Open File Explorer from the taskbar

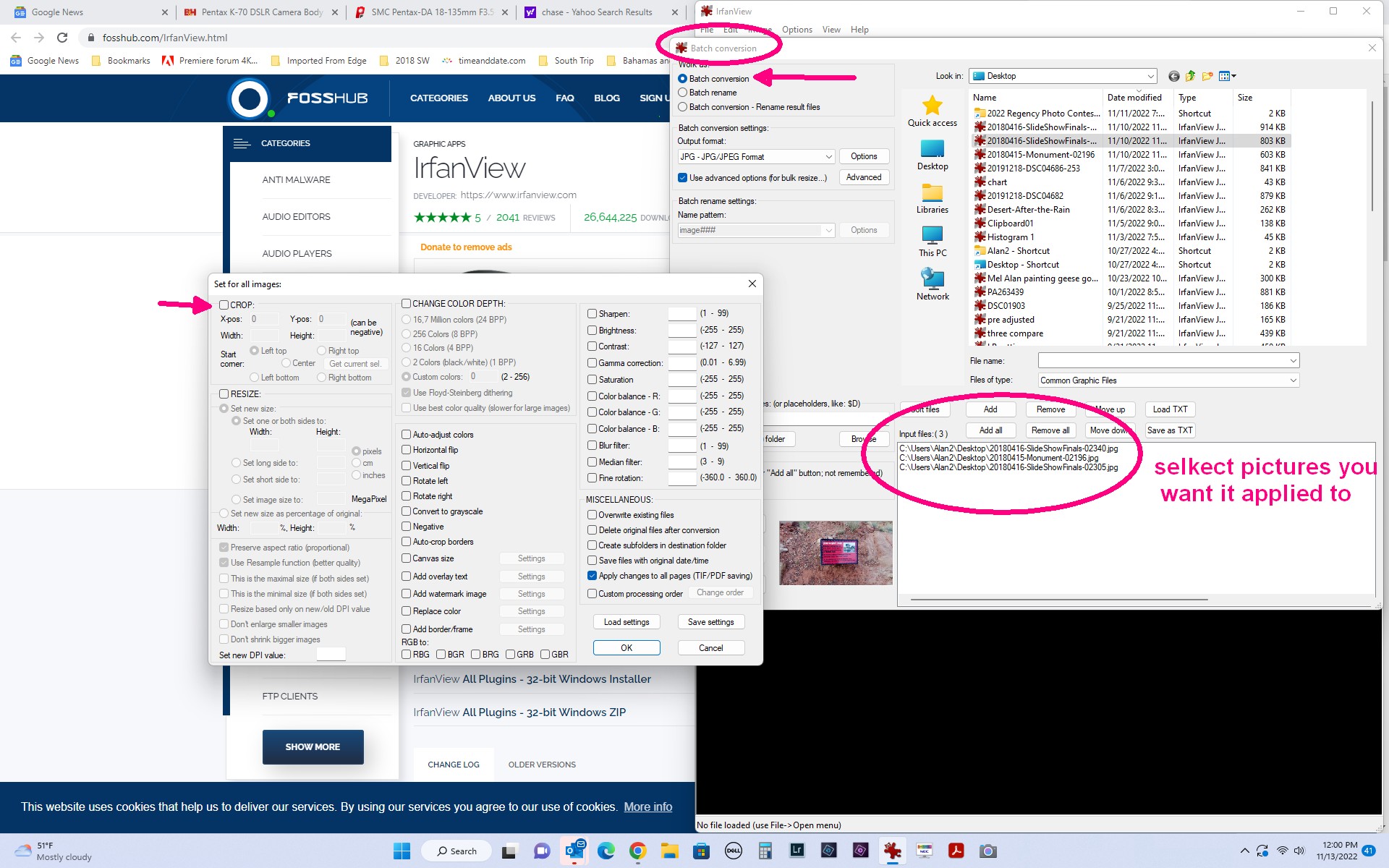(x=669, y=851)
